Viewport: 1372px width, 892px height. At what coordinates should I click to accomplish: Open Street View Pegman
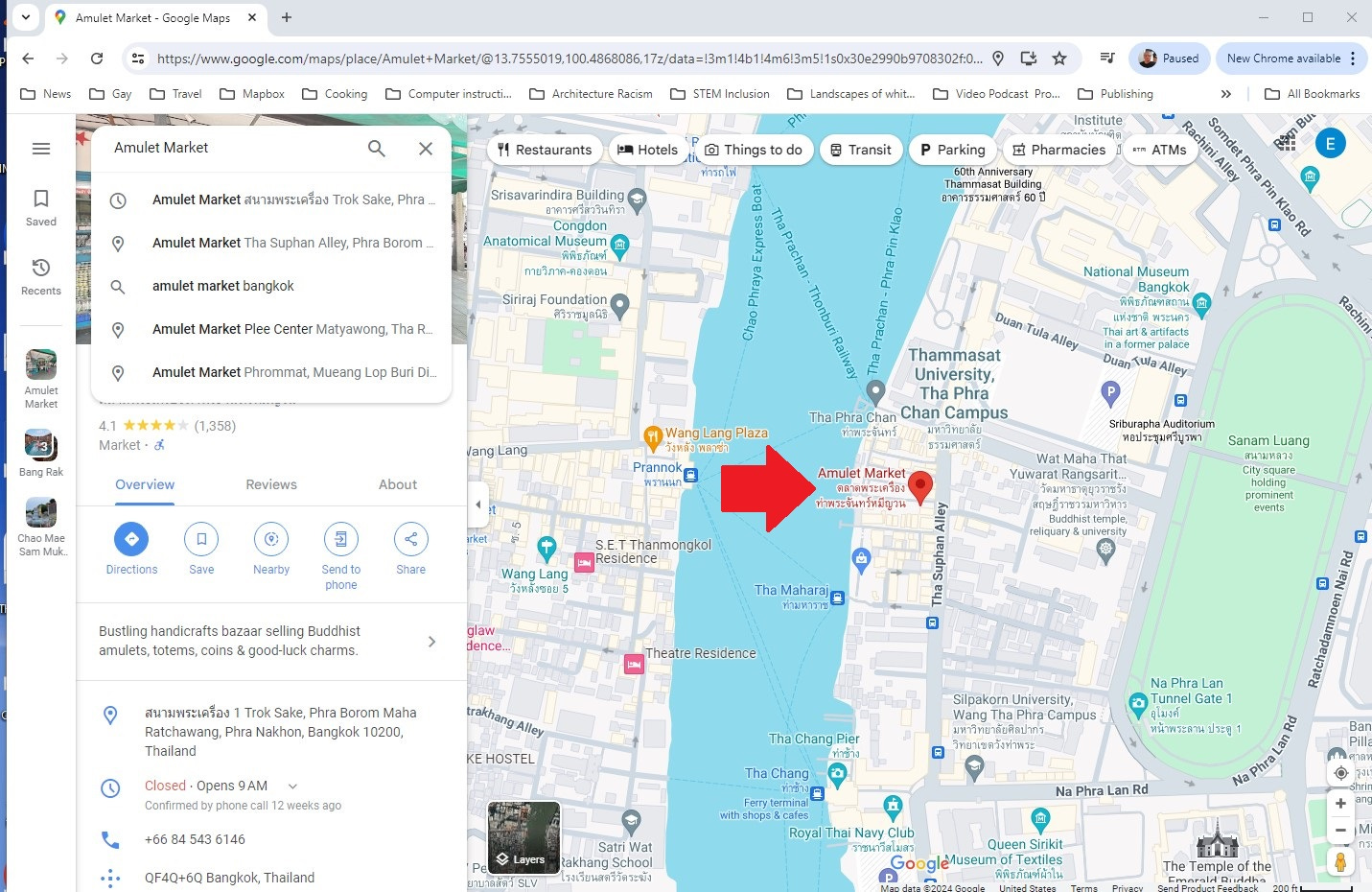point(1340,861)
